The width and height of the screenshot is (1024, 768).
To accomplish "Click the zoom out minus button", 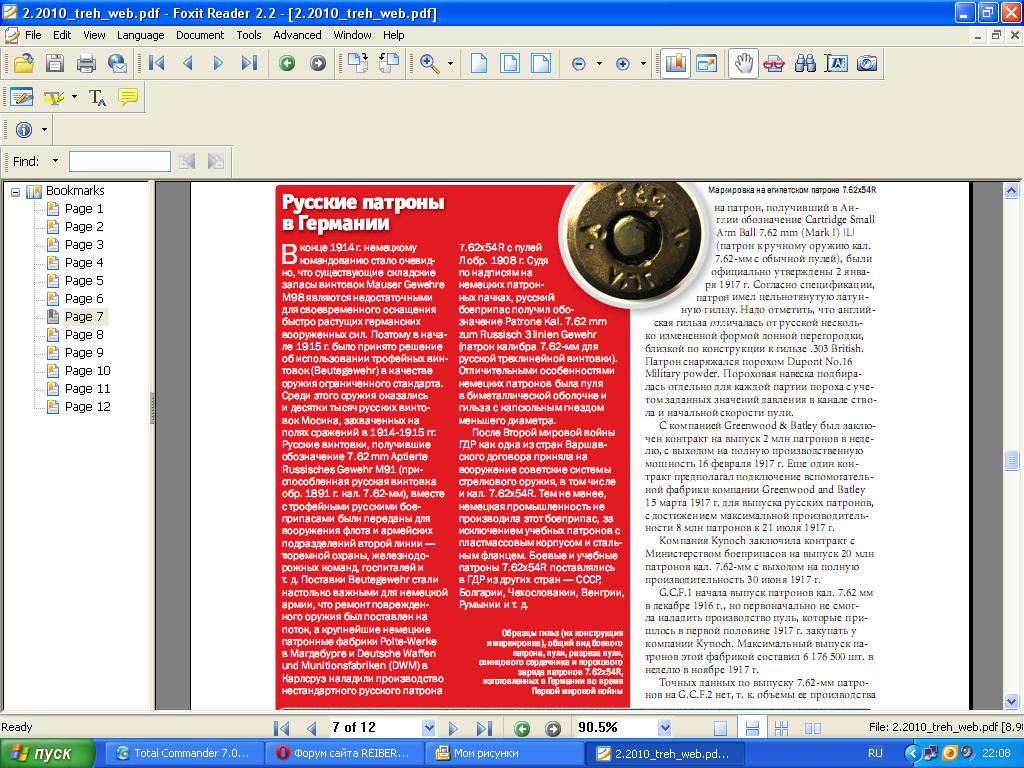I will pos(579,63).
